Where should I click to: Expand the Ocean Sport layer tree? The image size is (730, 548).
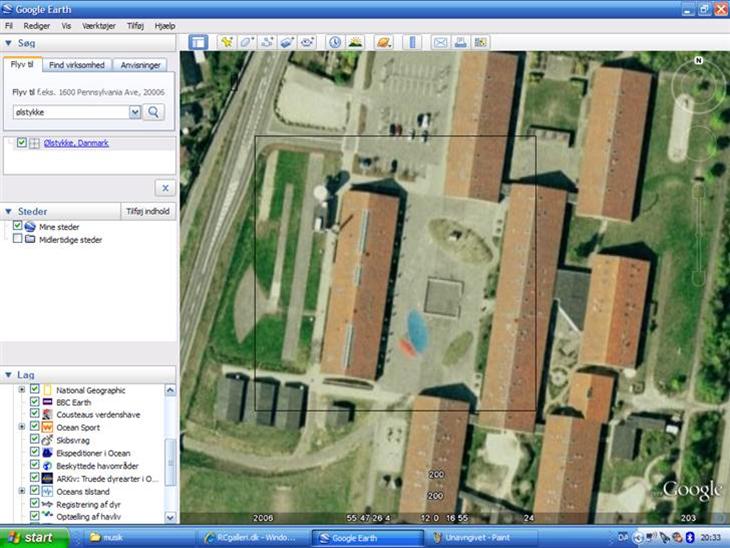point(21,427)
